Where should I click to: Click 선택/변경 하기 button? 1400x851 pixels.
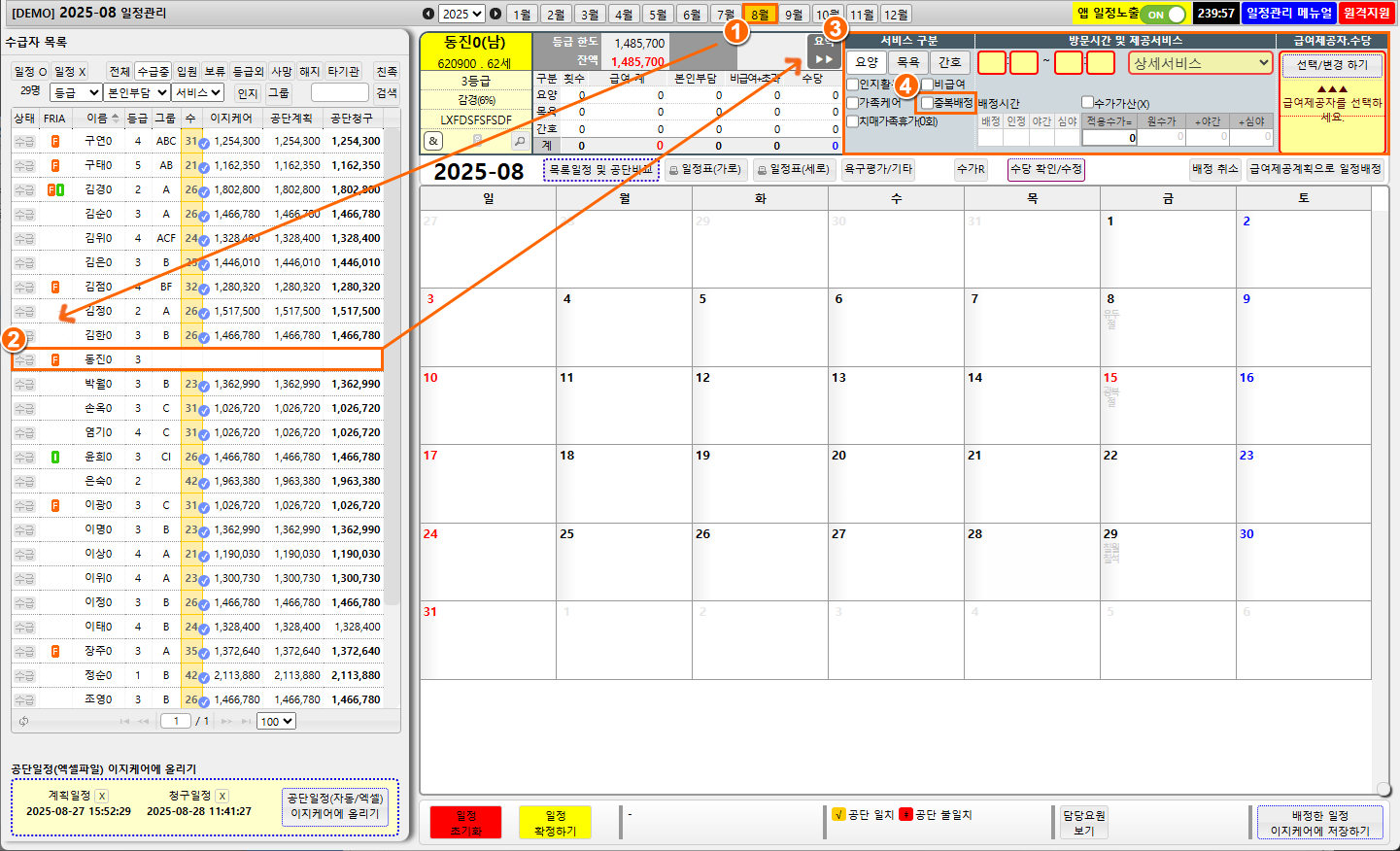(1332, 65)
